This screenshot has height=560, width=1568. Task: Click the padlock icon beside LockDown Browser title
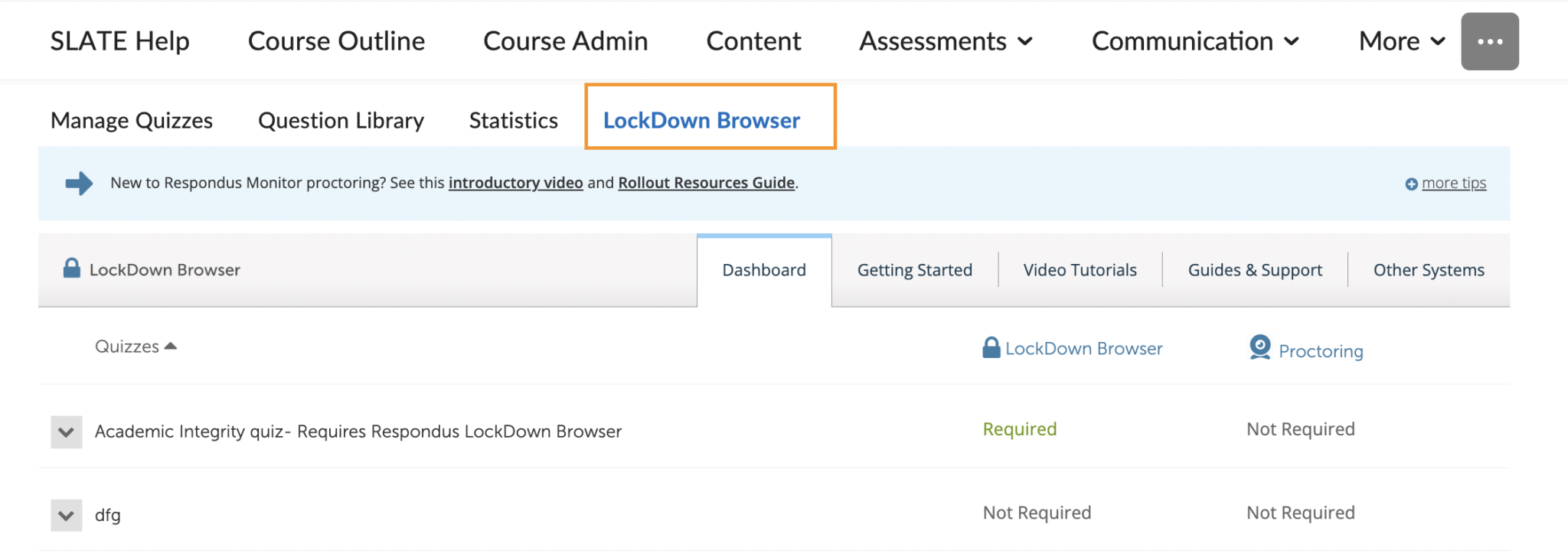[71, 269]
